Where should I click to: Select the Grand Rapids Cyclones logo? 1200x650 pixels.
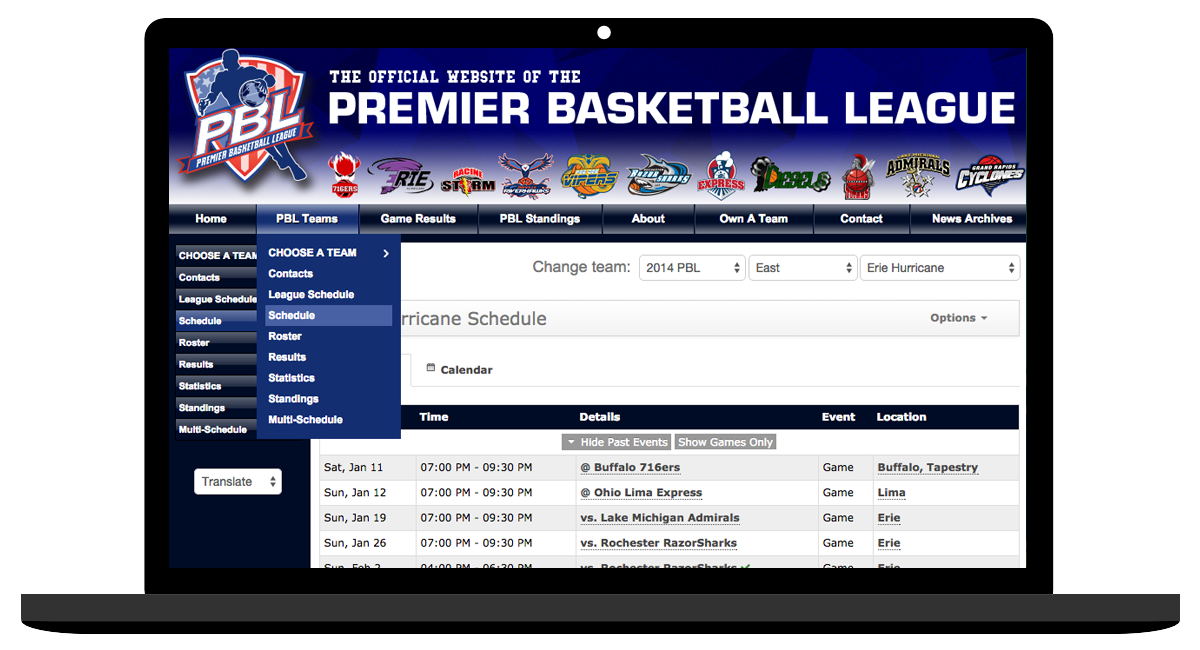(x=989, y=175)
